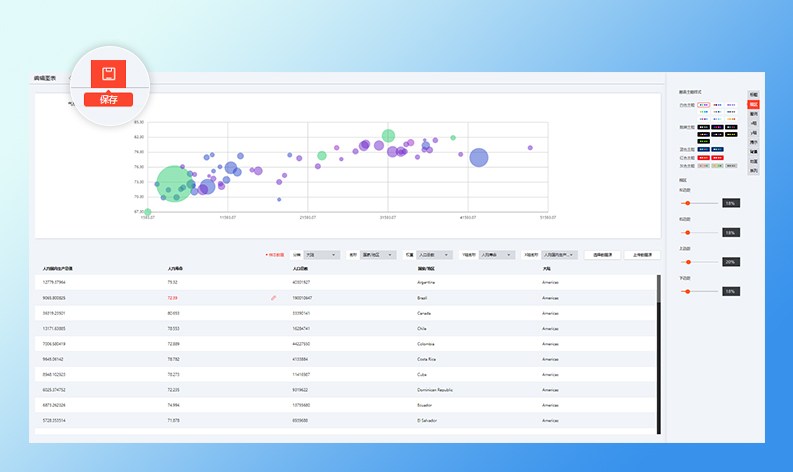Select the red 网格 settings tab
The height and width of the screenshot is (472, 793).
754,104
